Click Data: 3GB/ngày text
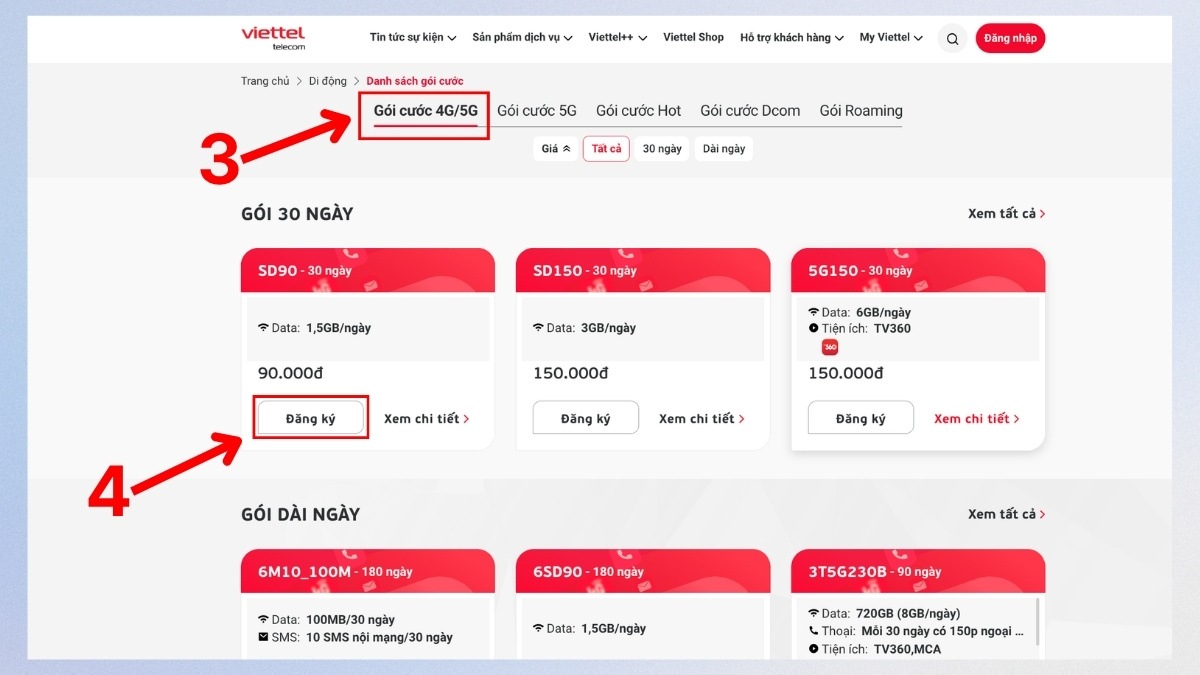 point(584,328)
